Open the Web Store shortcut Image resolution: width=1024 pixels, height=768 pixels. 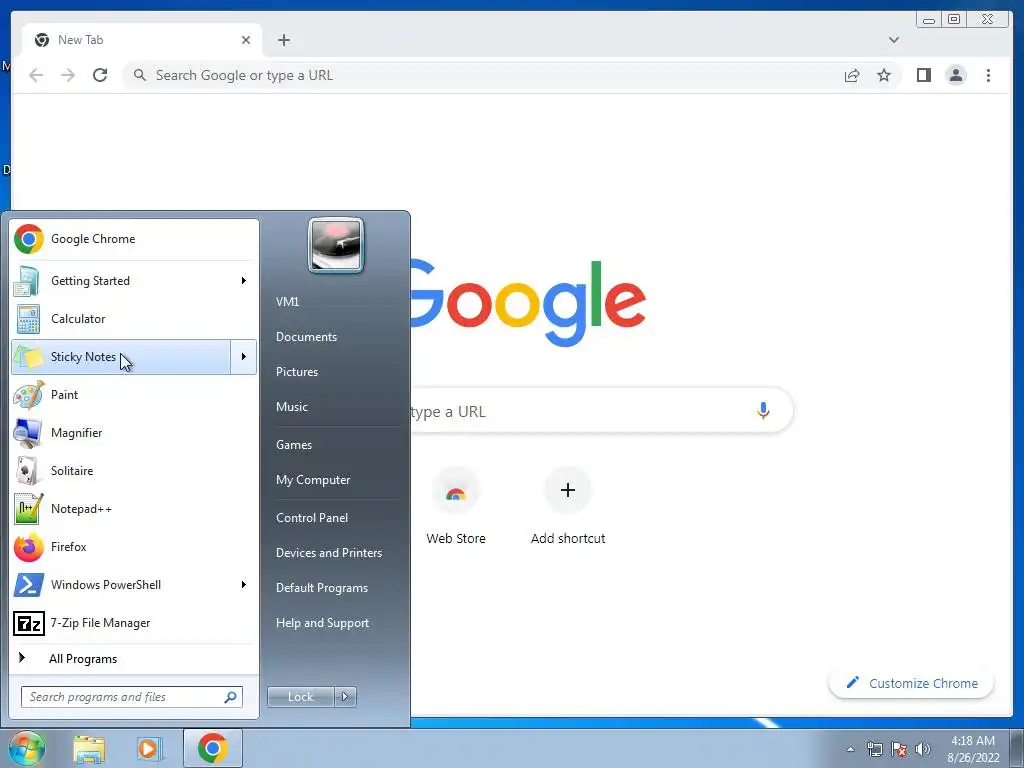[x=456, y=506]
